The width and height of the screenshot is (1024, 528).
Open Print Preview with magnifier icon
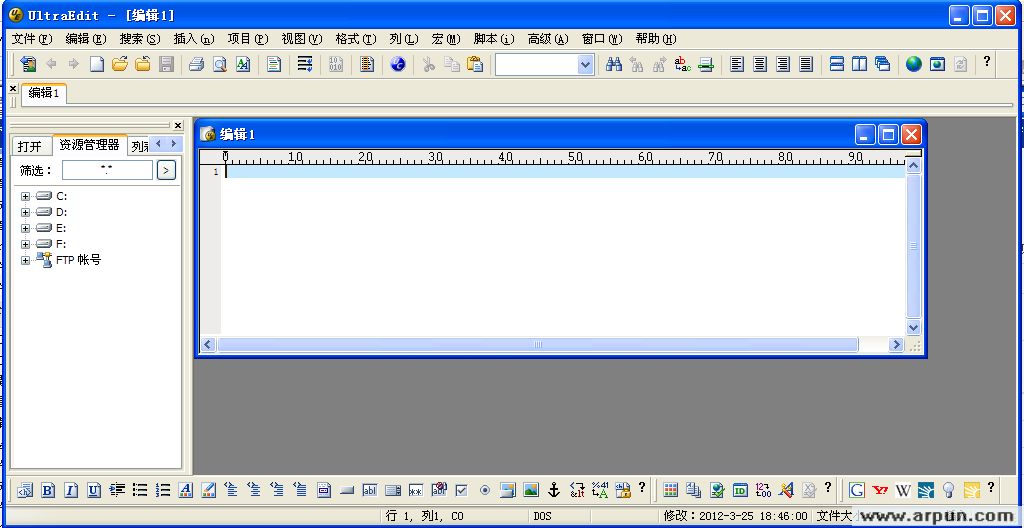(219, 64)
